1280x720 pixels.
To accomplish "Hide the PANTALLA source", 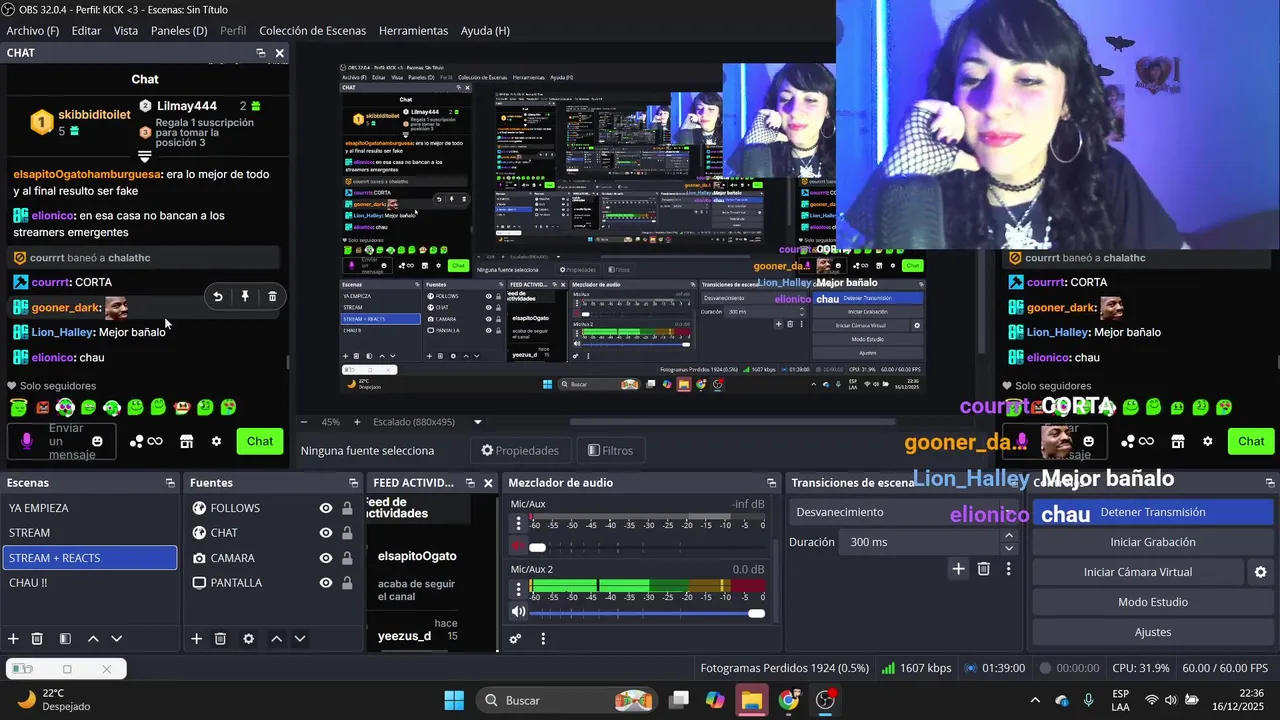I will pos(325,583).
